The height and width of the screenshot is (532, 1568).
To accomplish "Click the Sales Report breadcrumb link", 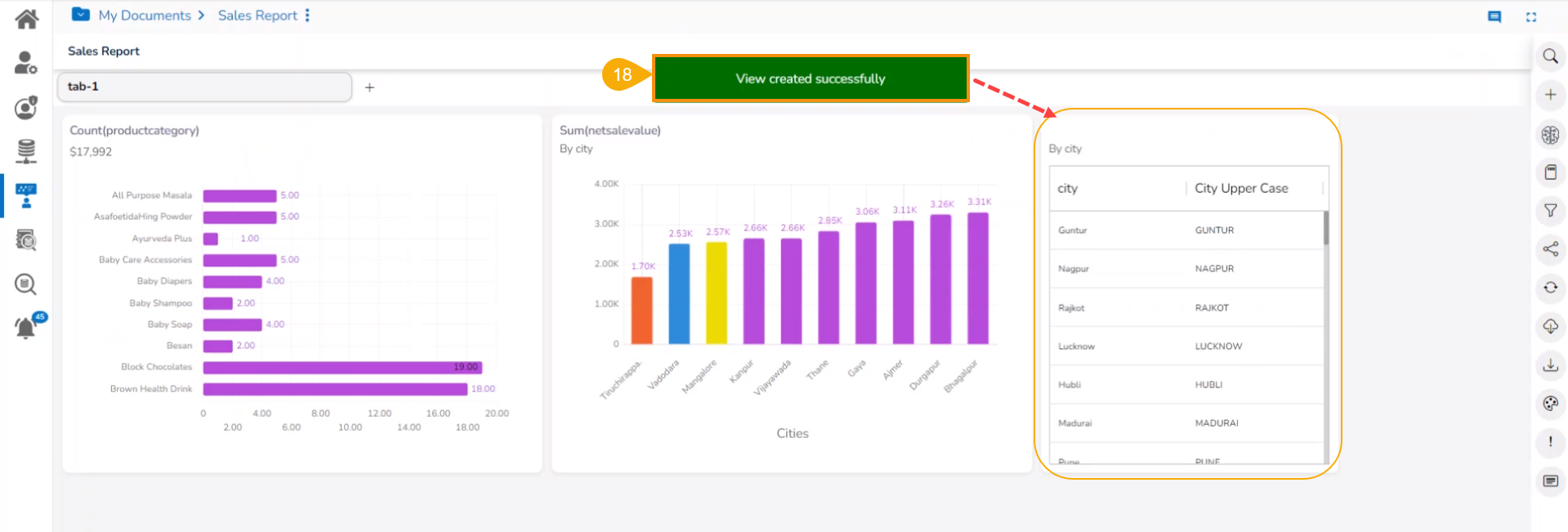I will point(257,15).
